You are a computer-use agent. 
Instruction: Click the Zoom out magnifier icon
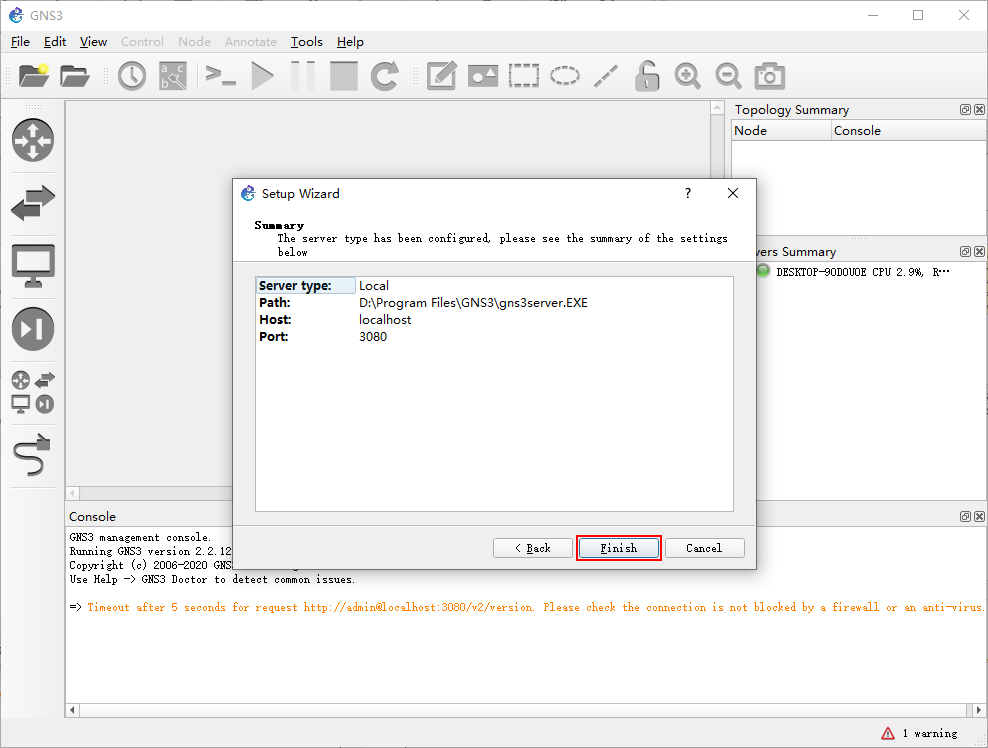point(728,76)
